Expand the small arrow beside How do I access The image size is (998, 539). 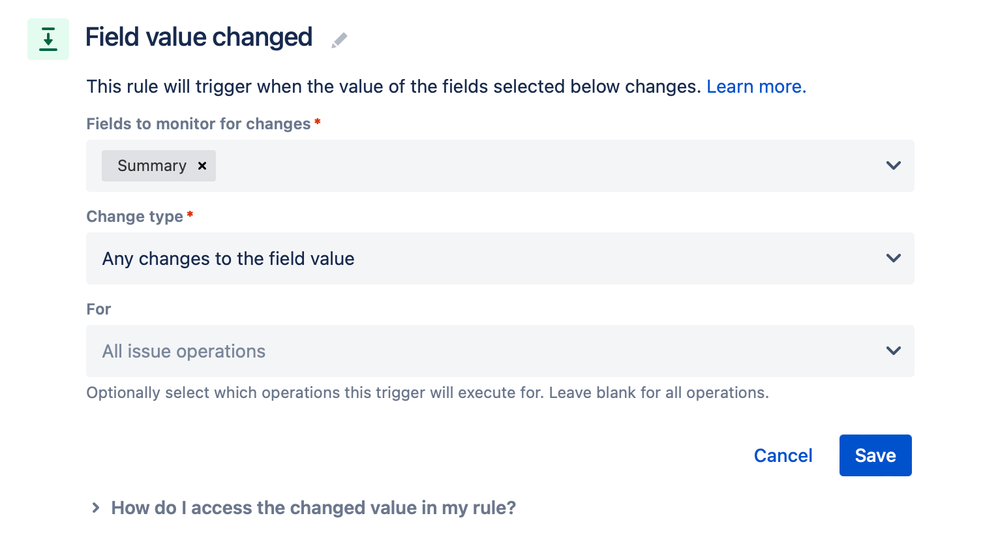pos(95,508)
